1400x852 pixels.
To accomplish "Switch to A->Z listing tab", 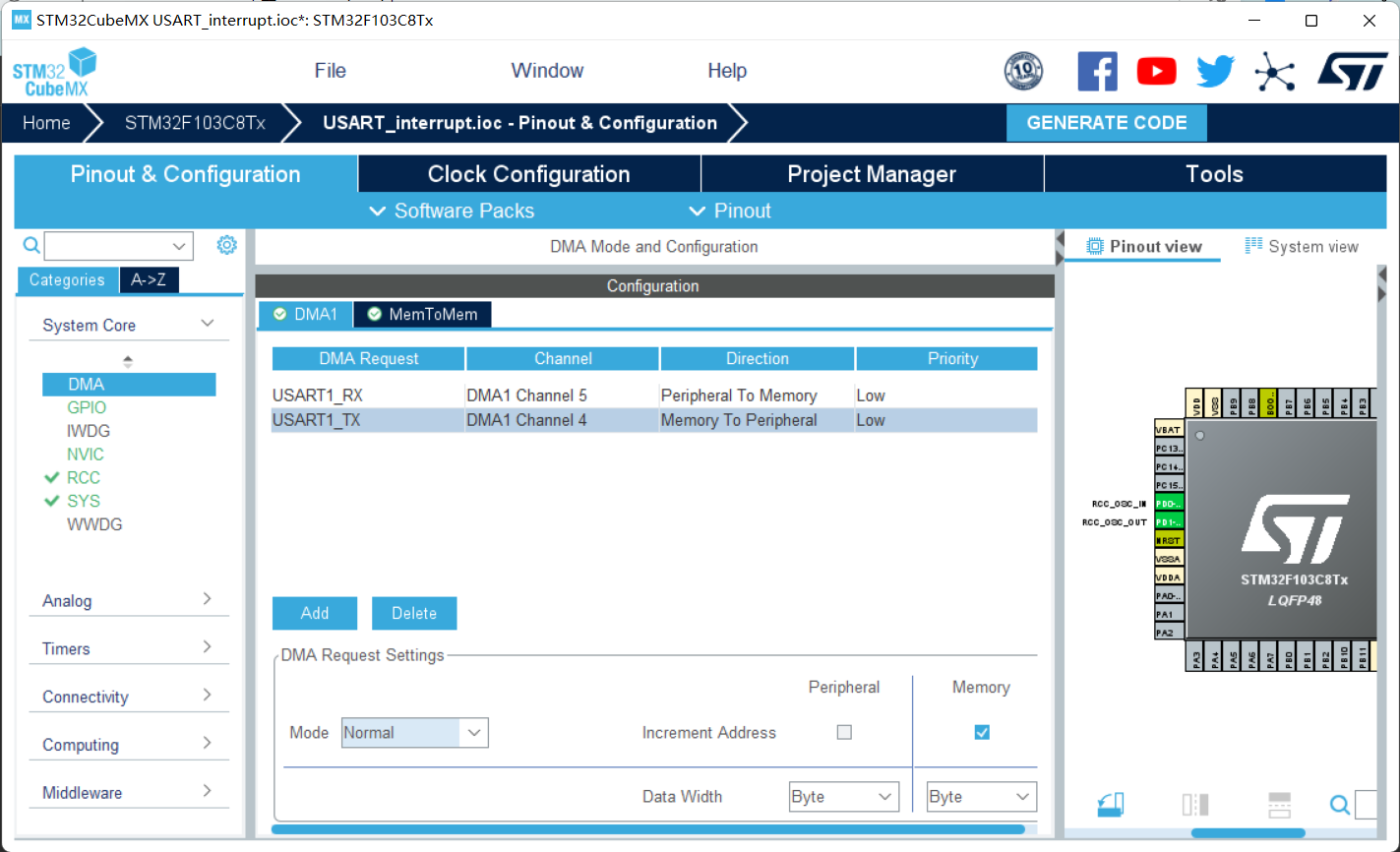I will pyautogui.click(x=149, y=279).
